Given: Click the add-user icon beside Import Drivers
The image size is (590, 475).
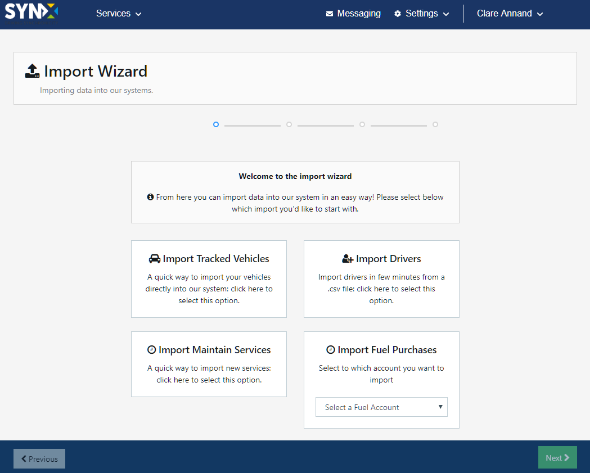Looking at the screenshot, I should pyautogui.click(x=347, y=259).
